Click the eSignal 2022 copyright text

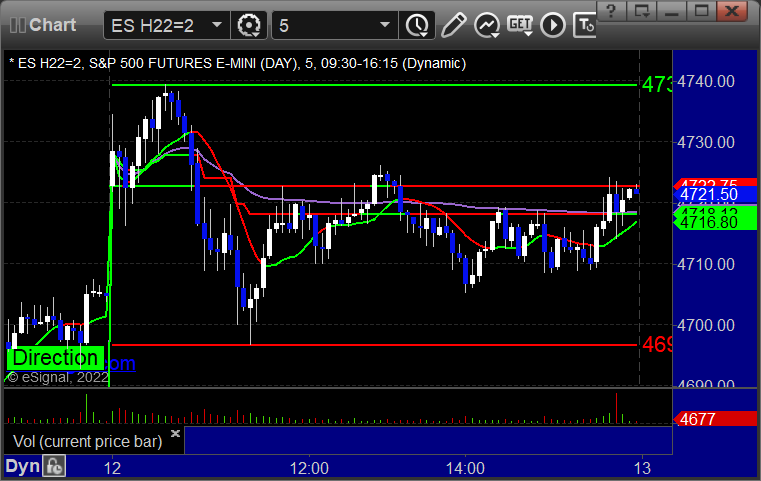point(58,378)
